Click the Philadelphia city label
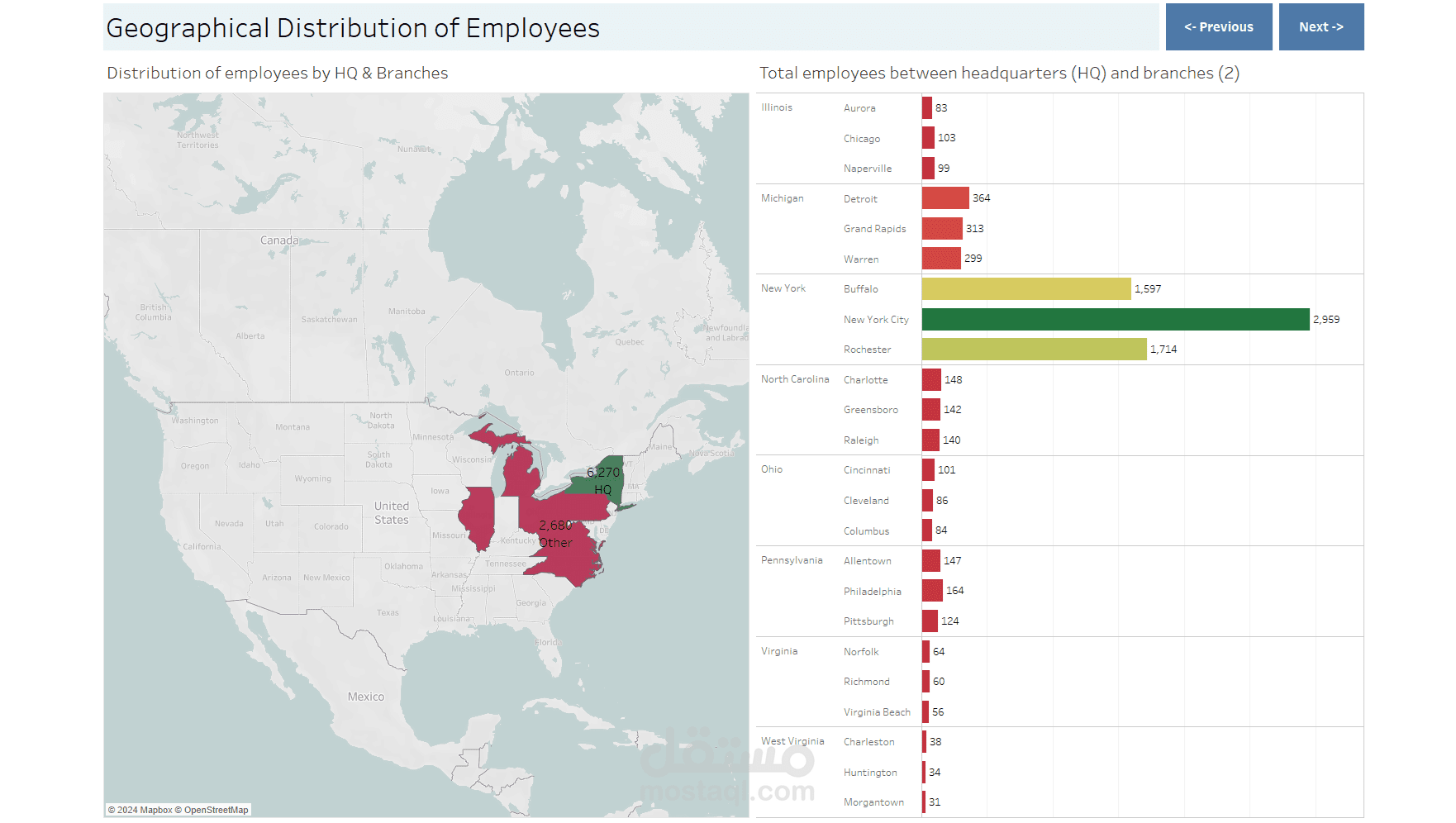This screenshot has height=823, width=1456. (873, 592)
